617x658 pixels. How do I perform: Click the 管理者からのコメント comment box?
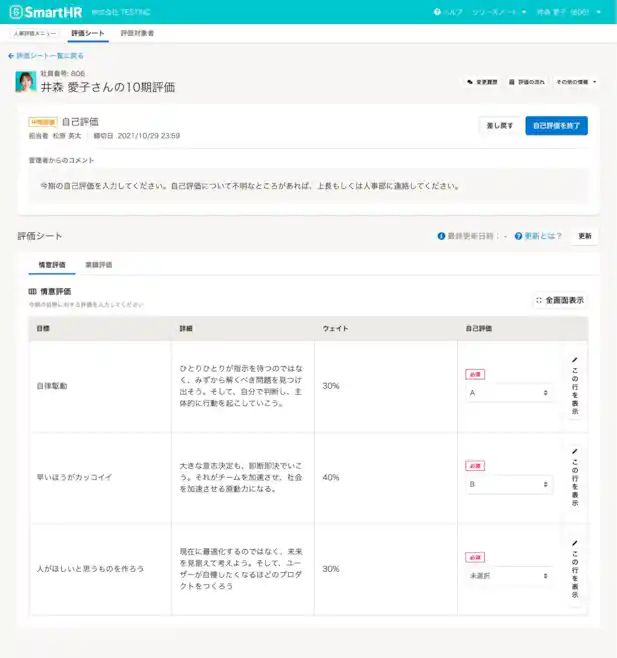(308, 186)
